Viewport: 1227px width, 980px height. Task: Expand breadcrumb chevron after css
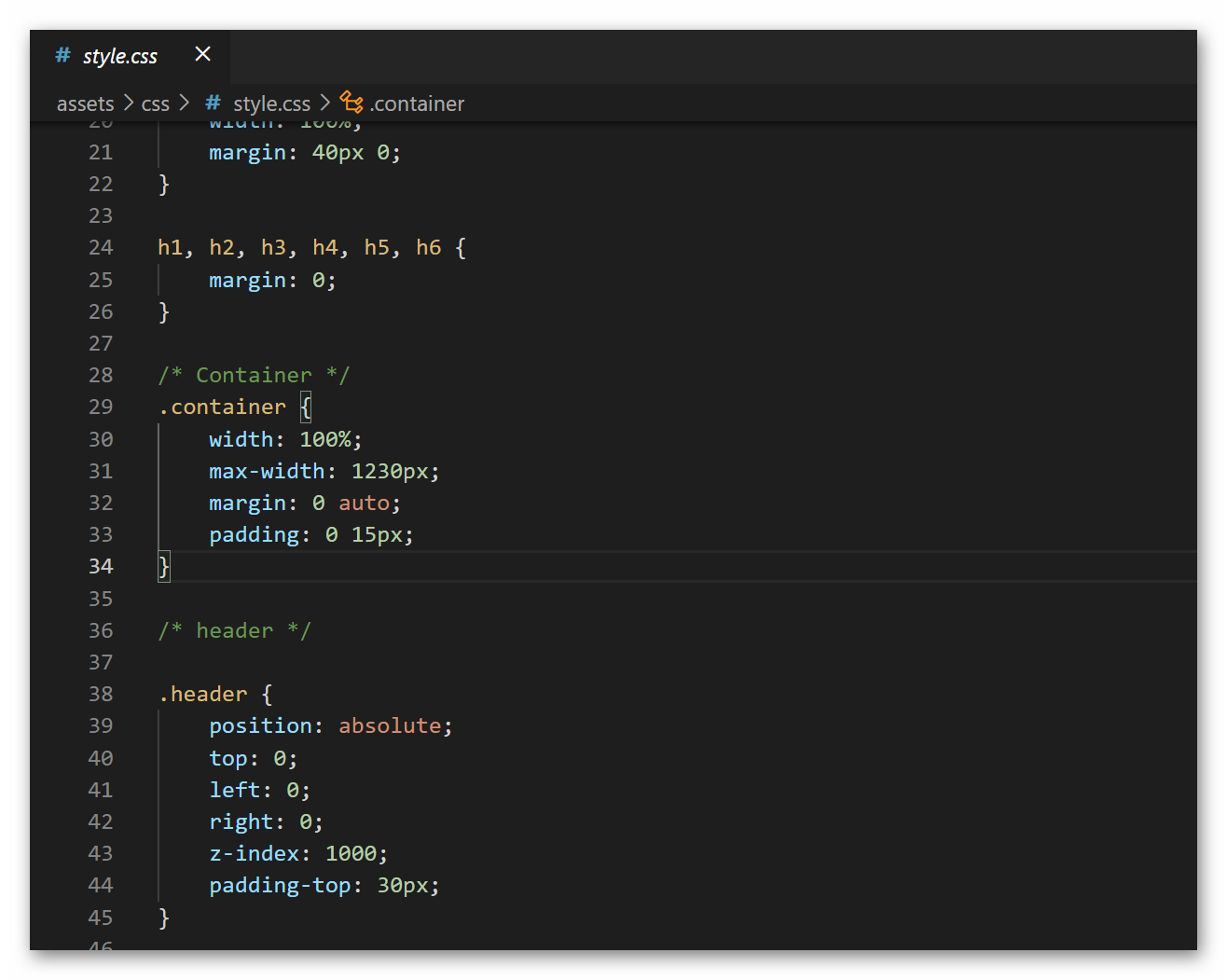[x=185, y=103]
